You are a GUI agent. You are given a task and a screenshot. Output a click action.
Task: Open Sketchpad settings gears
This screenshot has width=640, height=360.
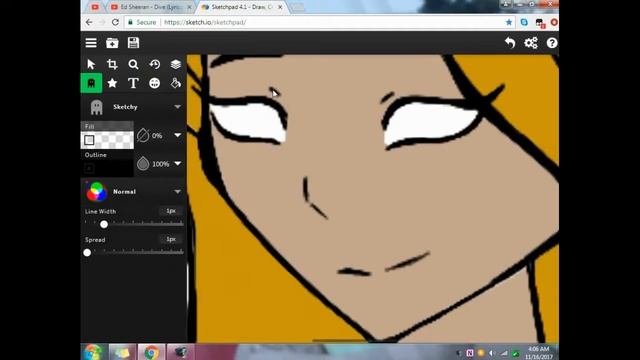coord(531,43)
